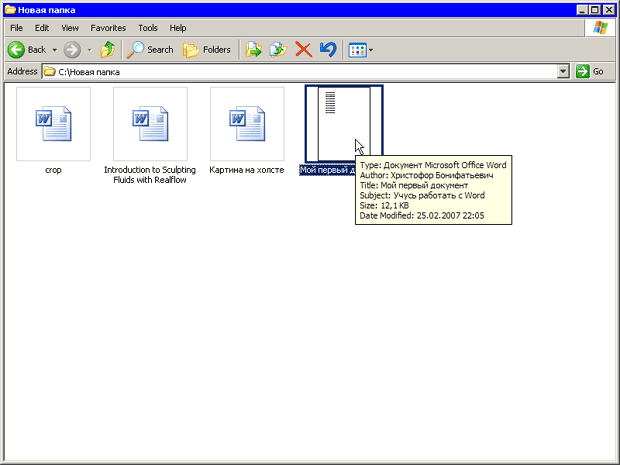Delete selected file with red X
620x465 pixels.
pos(303,50)
